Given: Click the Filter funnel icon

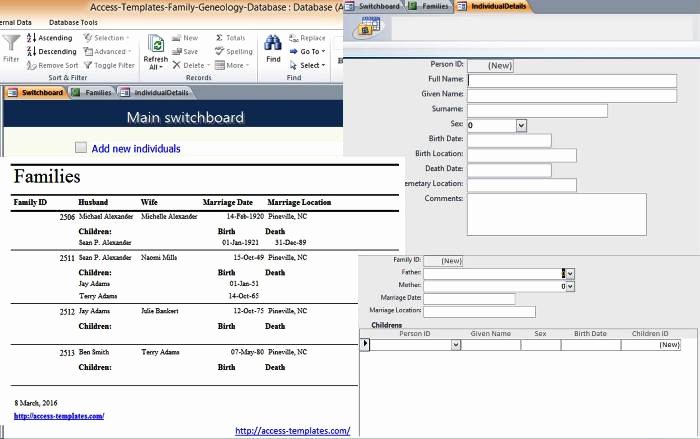Looking at the screenshot, I should 11,43.
